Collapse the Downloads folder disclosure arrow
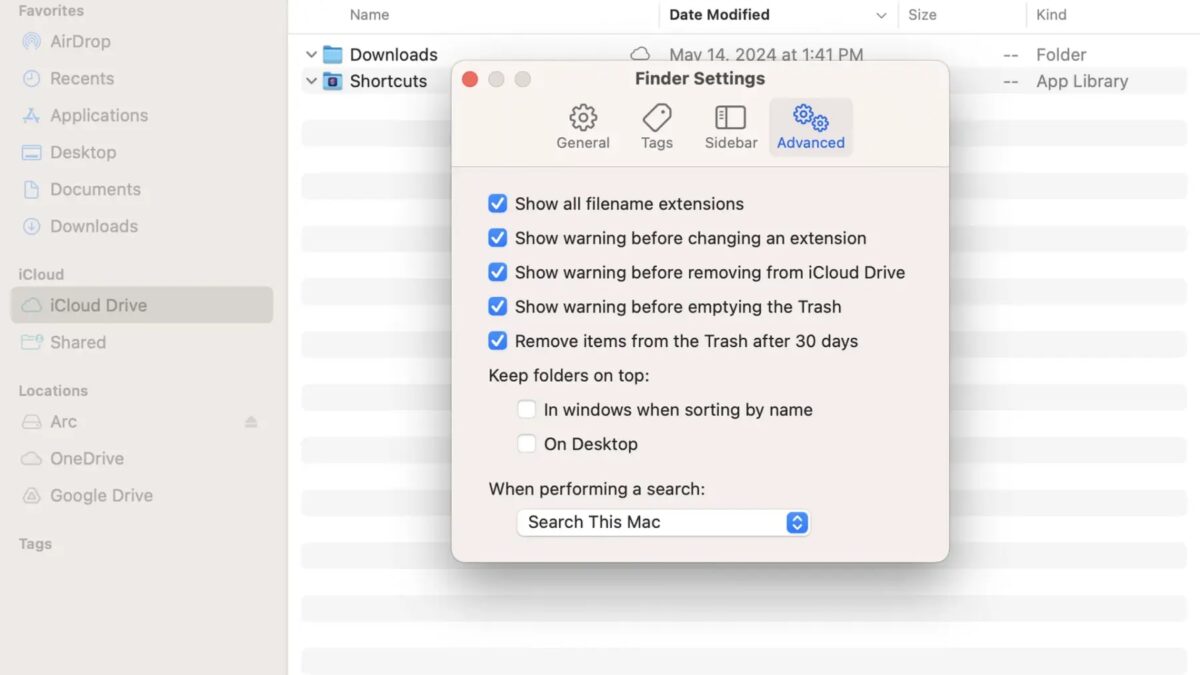The width and height of the screenshot is (1200, 675). click(x=311, y=55)
